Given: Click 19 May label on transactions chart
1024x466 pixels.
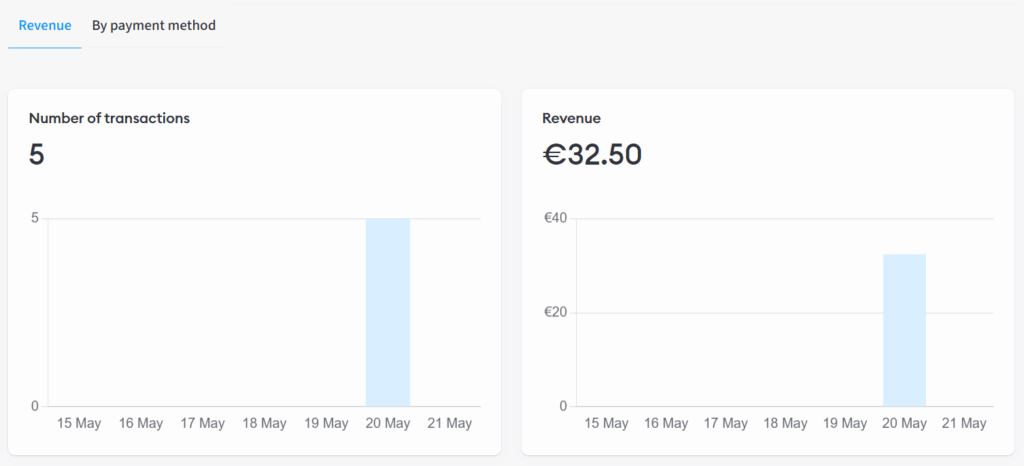Looking at the screenshot, I should point(326,424).
